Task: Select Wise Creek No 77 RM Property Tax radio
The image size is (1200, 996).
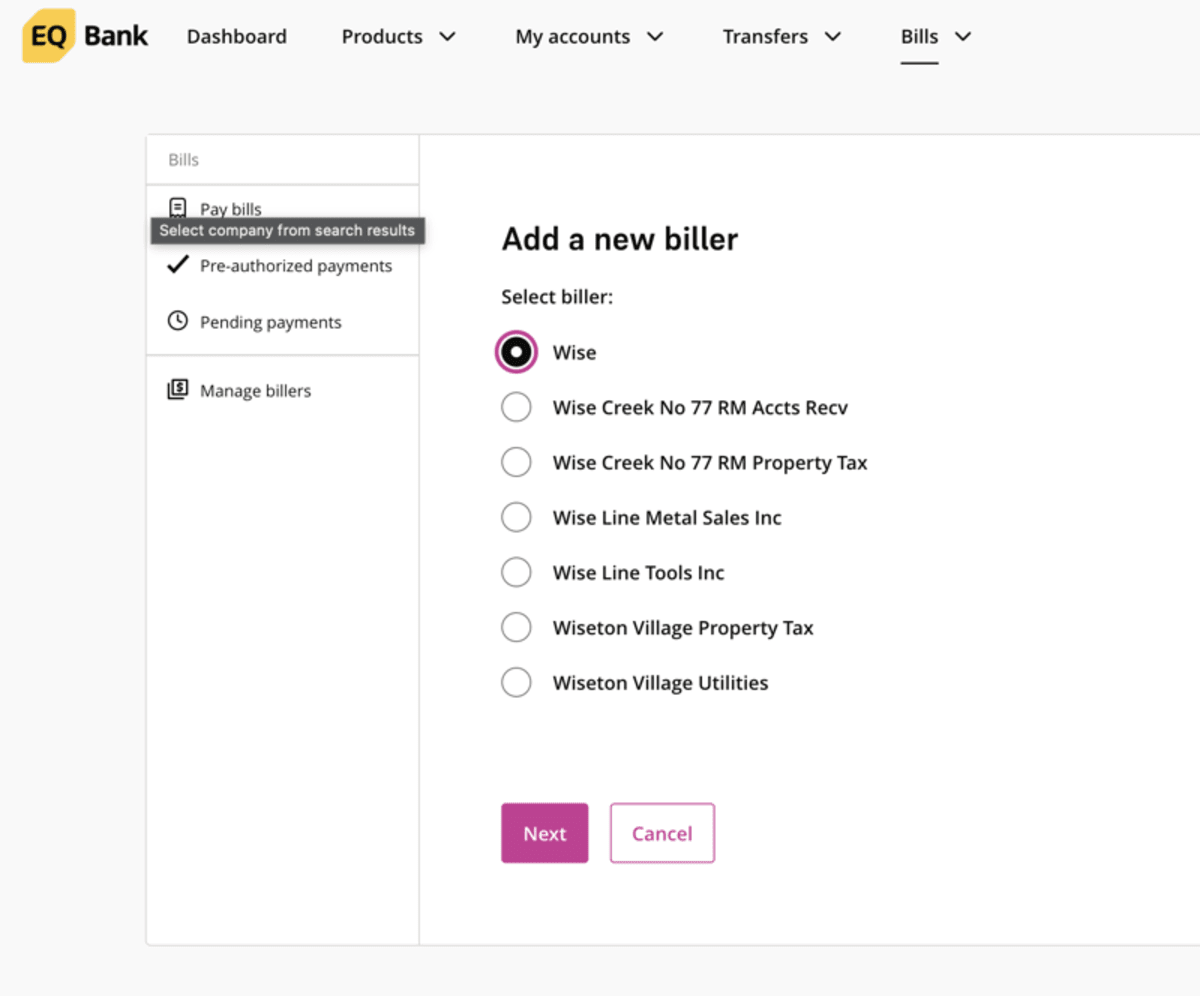Action: (516, 462)
